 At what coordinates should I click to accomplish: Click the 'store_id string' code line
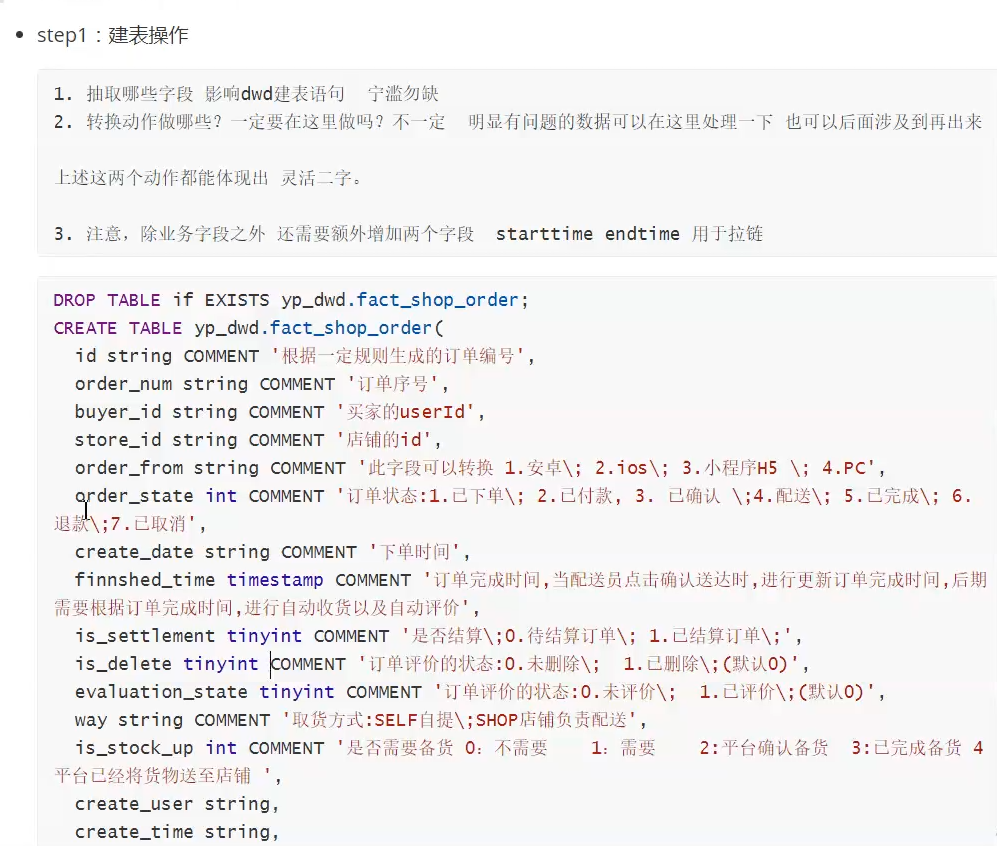[258, 440]
